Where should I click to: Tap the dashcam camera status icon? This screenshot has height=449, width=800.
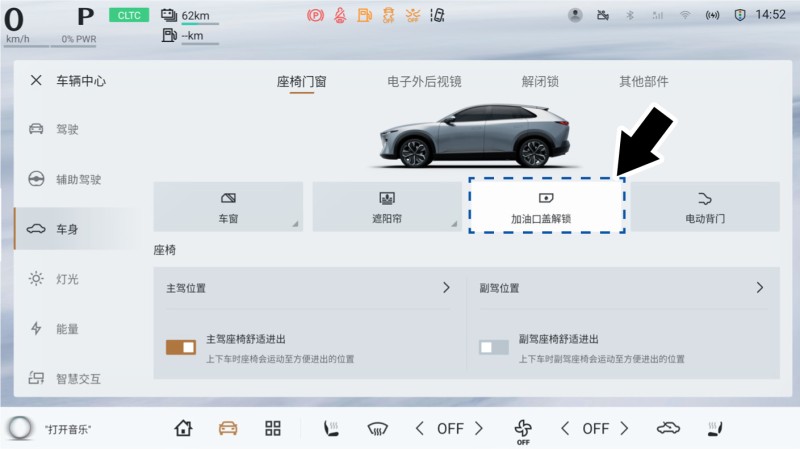[603, 15]
